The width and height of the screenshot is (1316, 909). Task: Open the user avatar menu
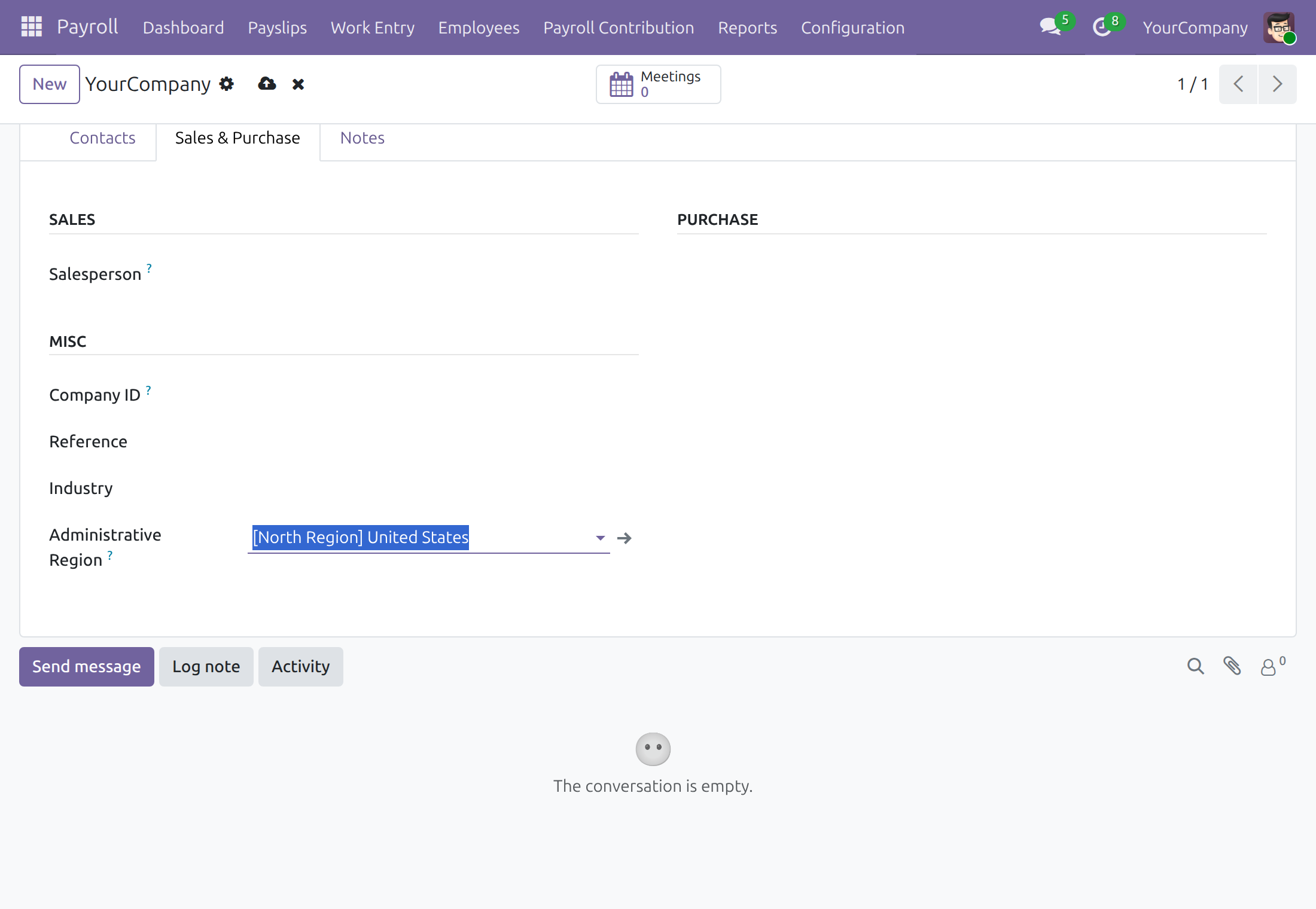pos(1279,28)
